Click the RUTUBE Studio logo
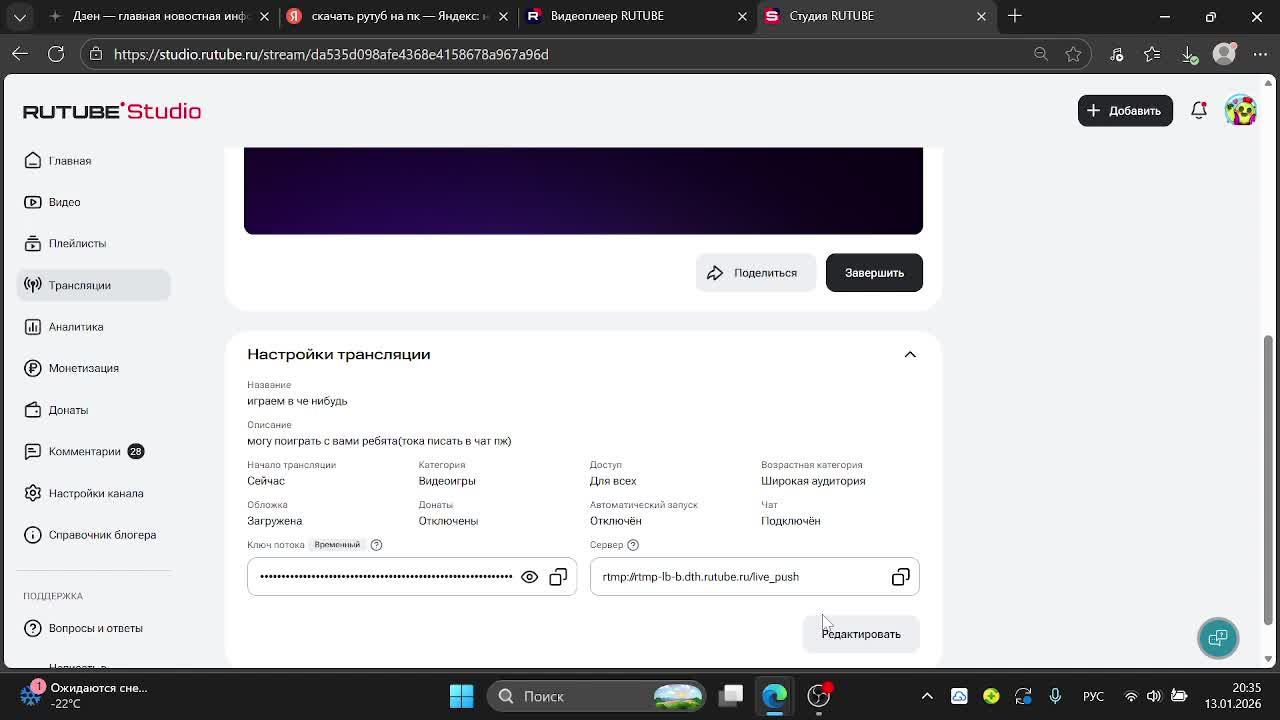 [112, 111]
